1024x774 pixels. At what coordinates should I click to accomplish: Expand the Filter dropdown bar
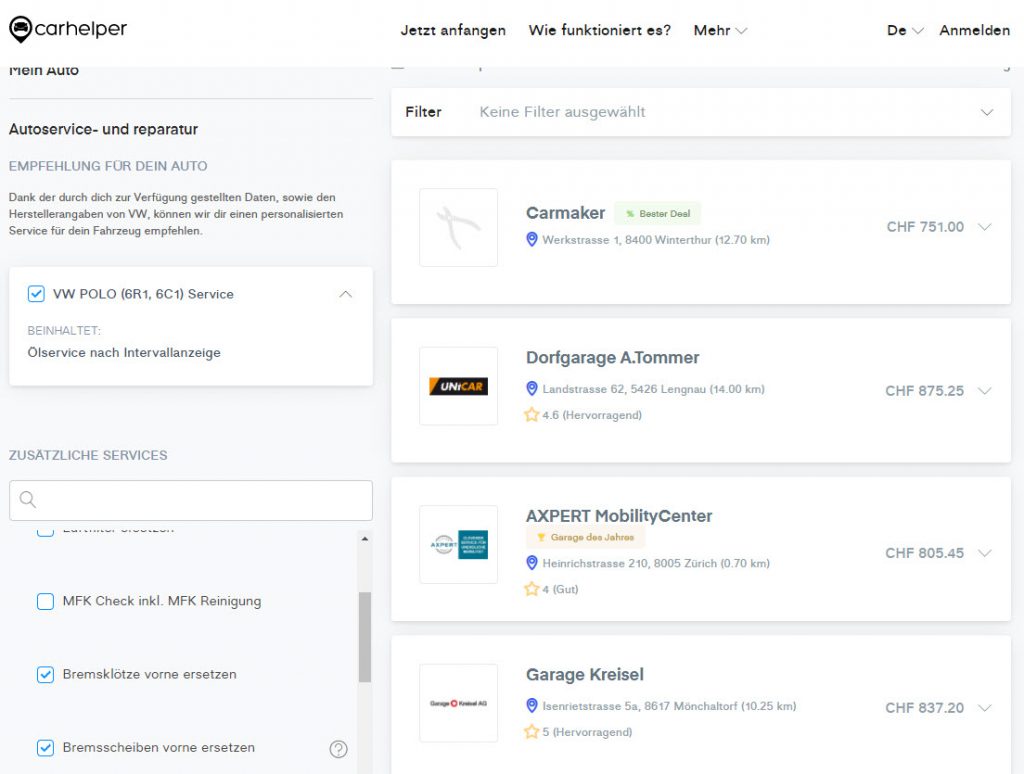(x=987, y=112)
